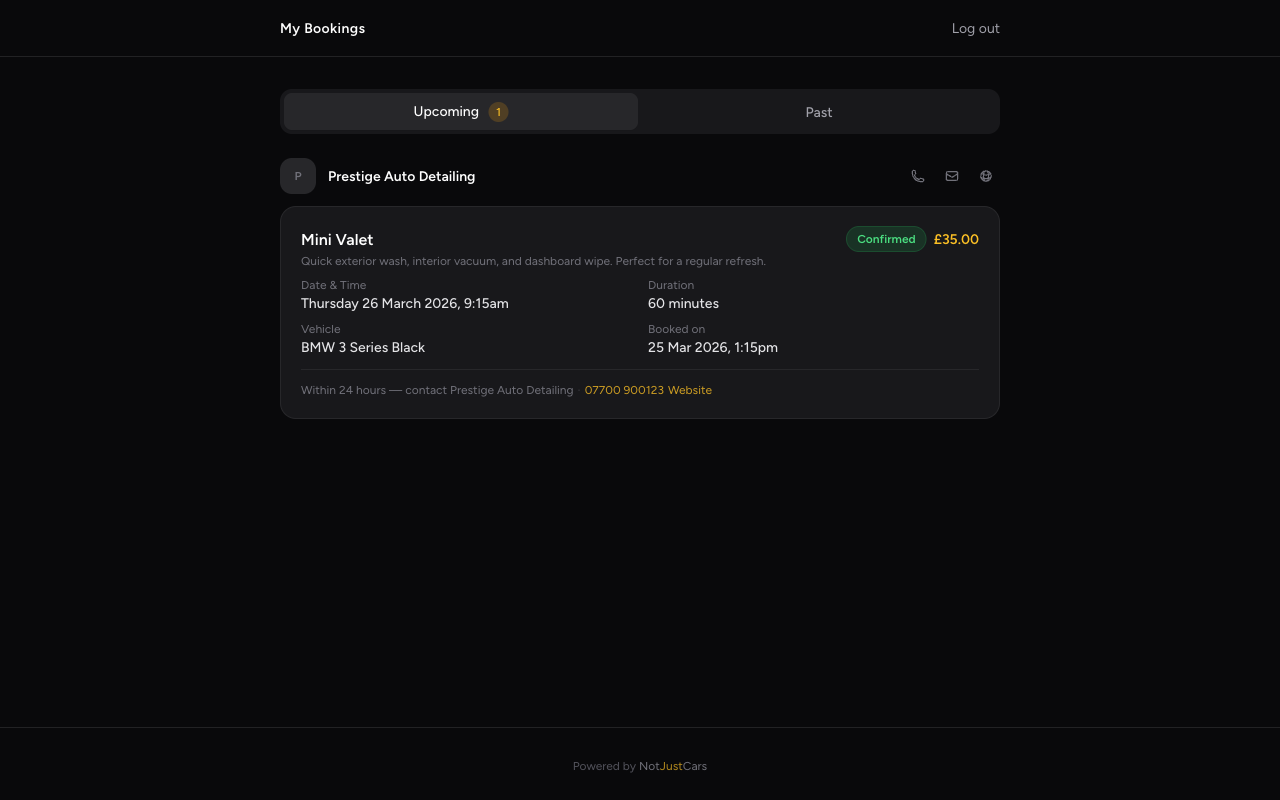
Task: Open the My Bookings header link
Action: click(x=322, y=28)
